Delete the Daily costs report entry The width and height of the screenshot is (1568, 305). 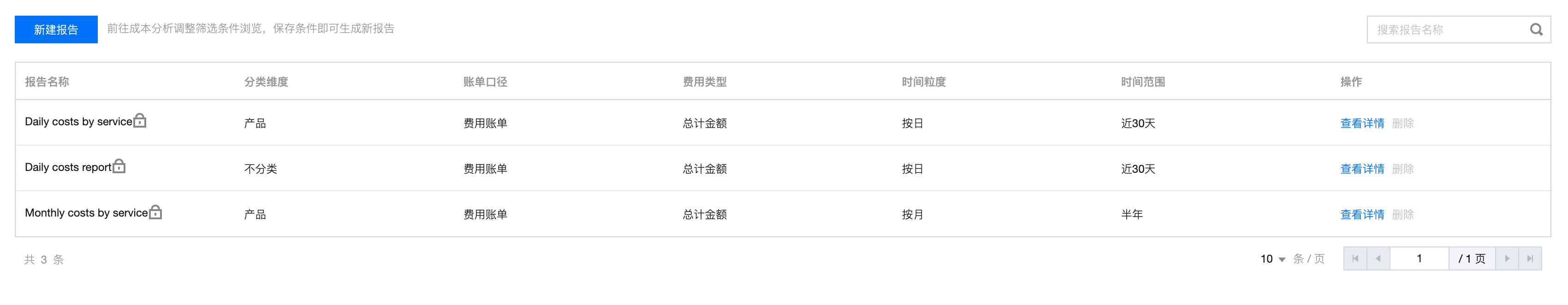(1402, 169)
